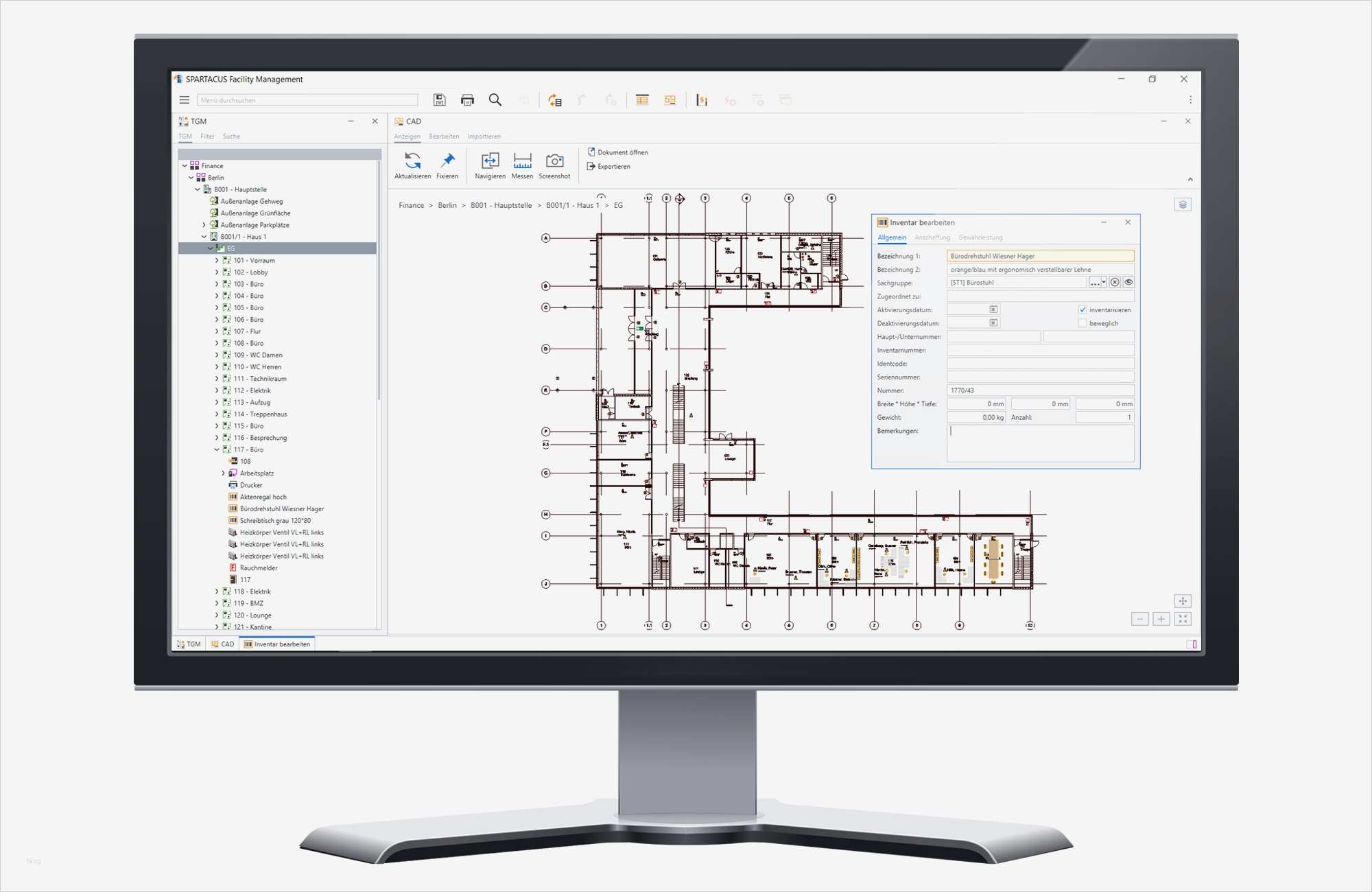The height and width of the screenshot is (892, 1372).
Task: Click the printer icon in toolbar
Action: [x=468, y=100]
